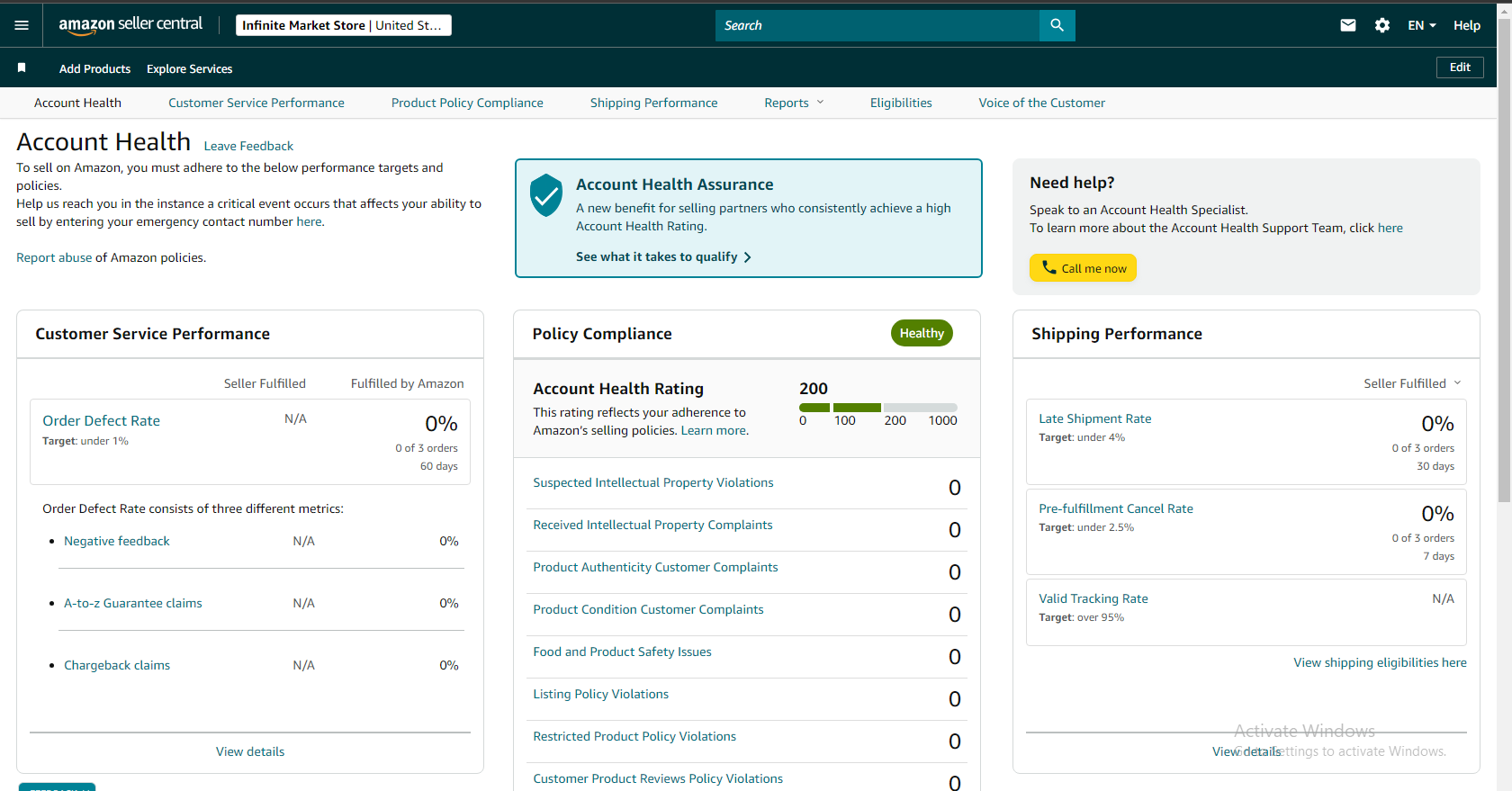The image size is (1512, 791).
Task: Click the Report abuse link
Action: tap(54, 257)
